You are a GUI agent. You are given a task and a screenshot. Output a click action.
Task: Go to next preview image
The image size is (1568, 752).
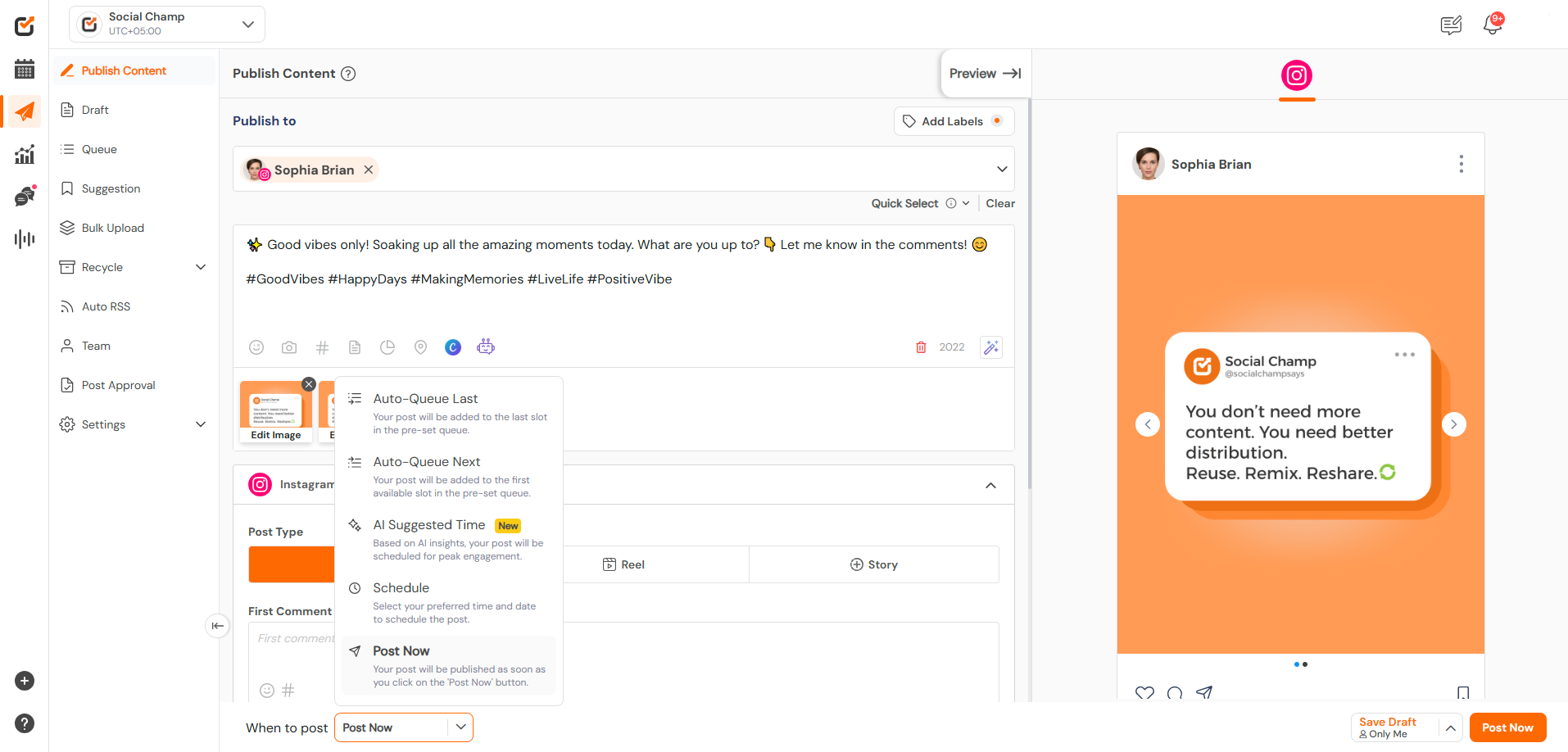pyautogui.click(x=1454, y=424)
